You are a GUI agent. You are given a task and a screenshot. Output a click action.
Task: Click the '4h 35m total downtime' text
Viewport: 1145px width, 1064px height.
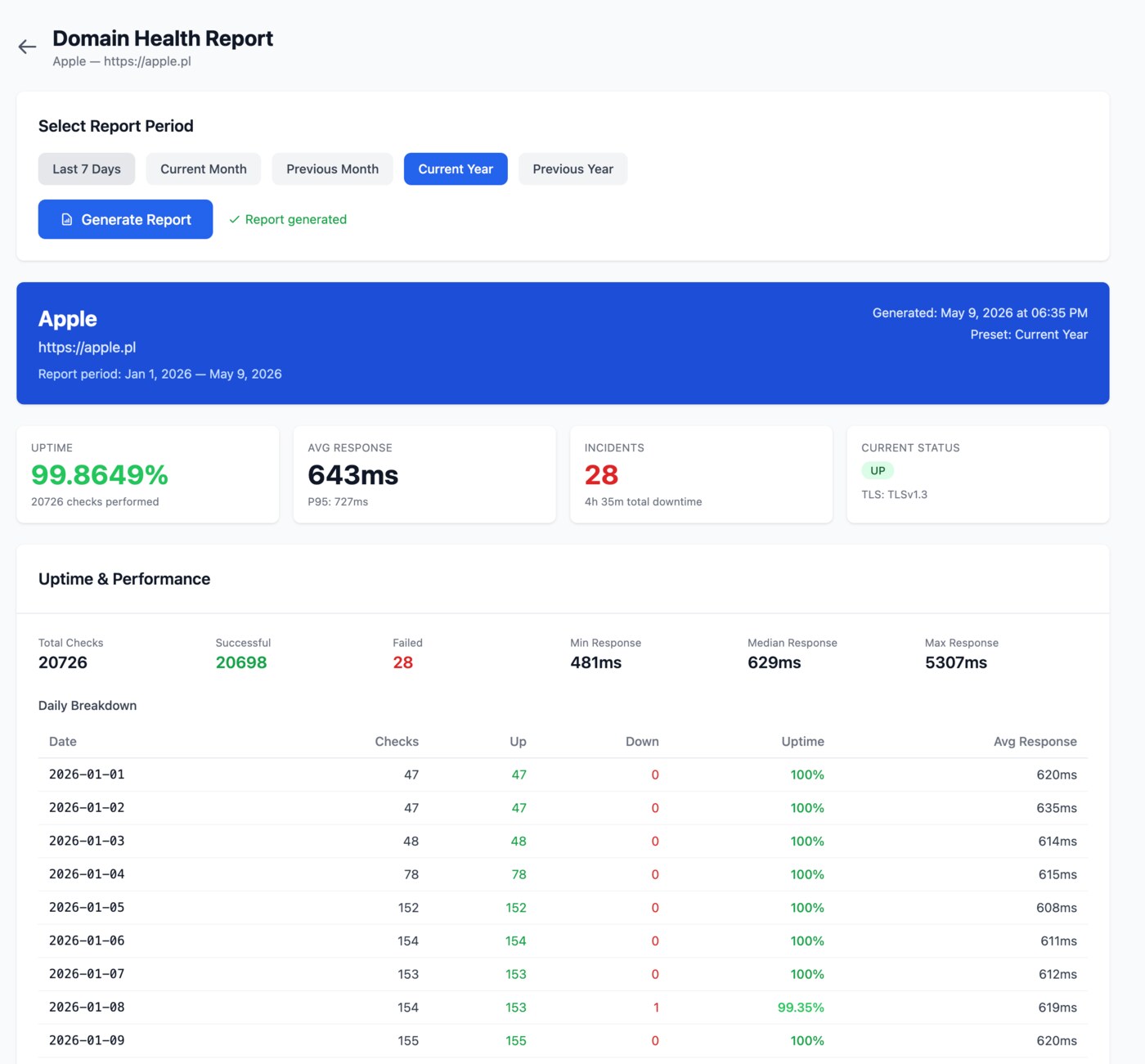pos(643,501)
